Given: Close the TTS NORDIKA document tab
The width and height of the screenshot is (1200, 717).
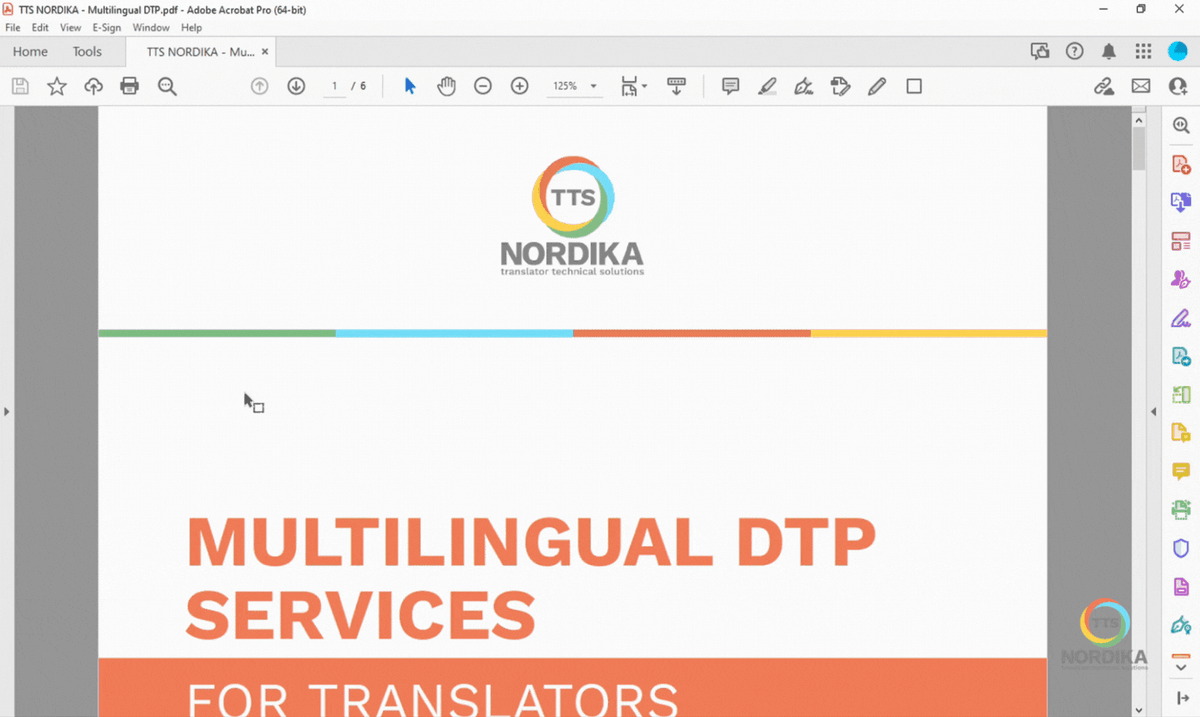Looking at the screenshot, I should [265, 52].
